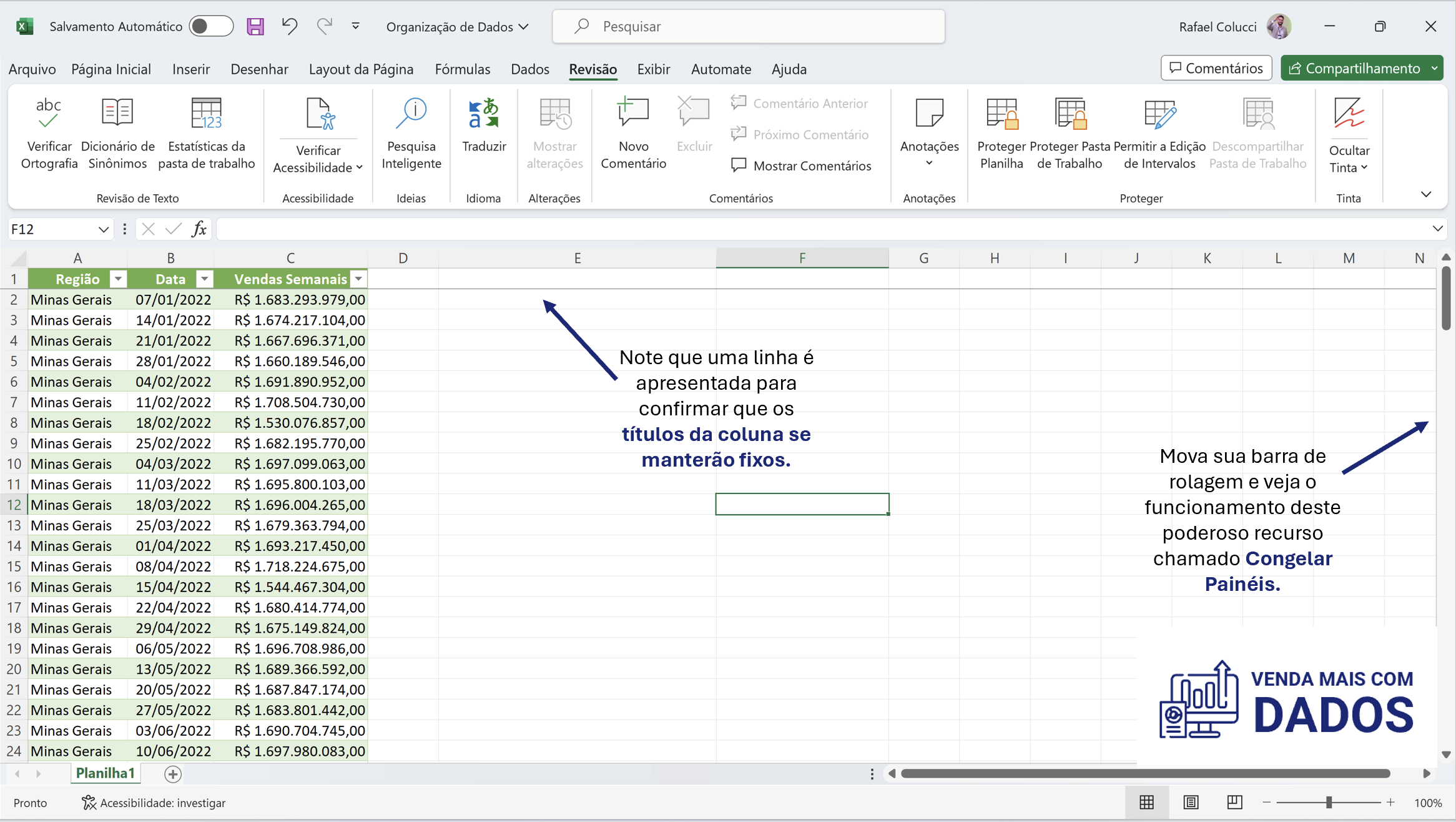
Task: Switch to Page Break Preview view
Action: point(1234,803)
